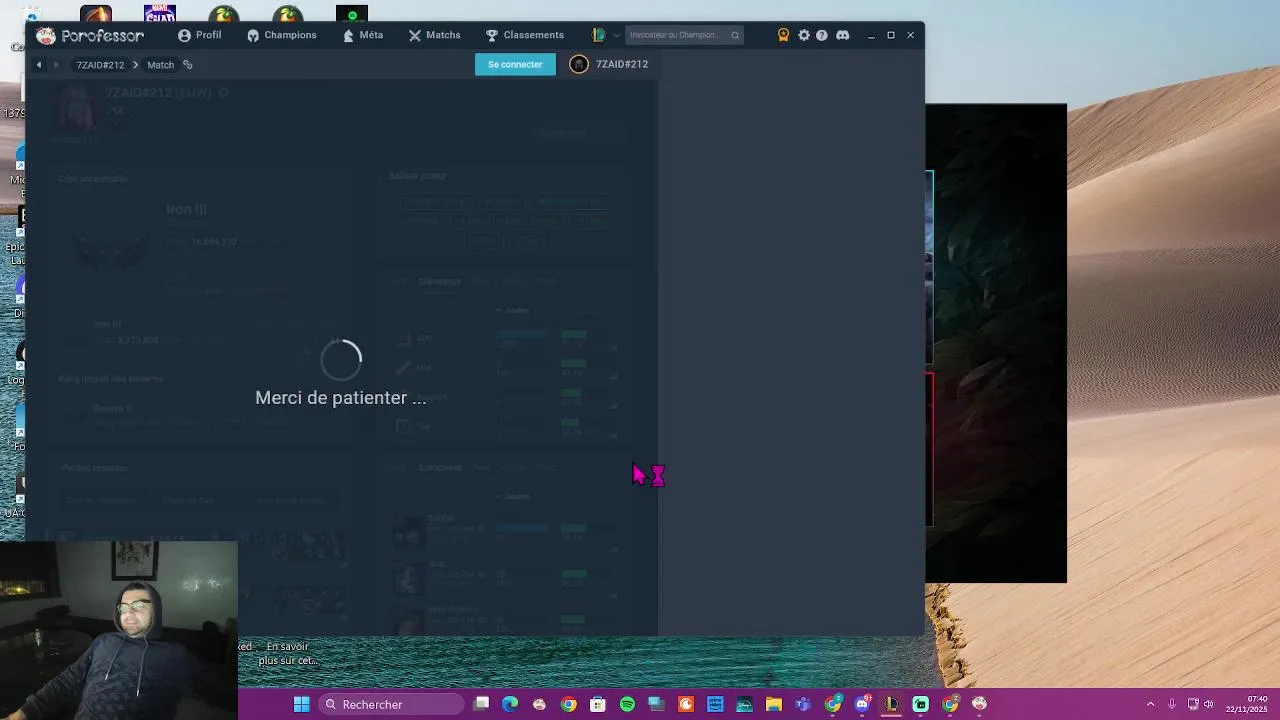Open the Discord link icon
1280x720 pixels.
[x=842, y=35]
